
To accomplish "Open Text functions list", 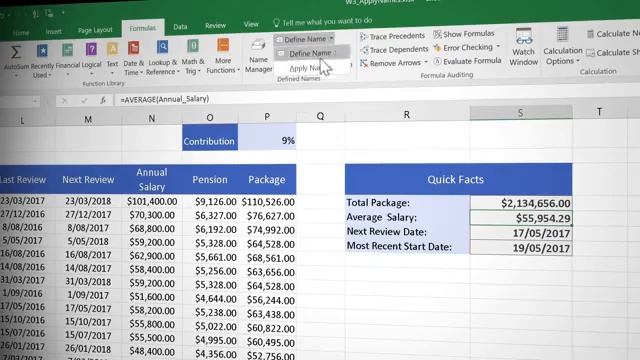I will point(112,58).
